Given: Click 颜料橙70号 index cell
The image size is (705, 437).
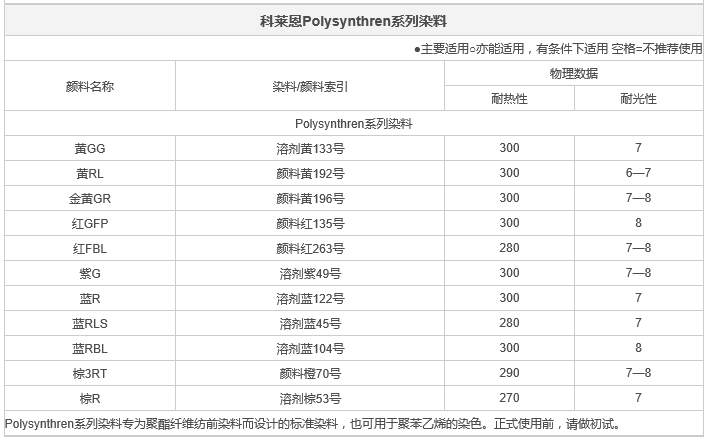Looking at the screenshot, I should click(x=310, y=374).
